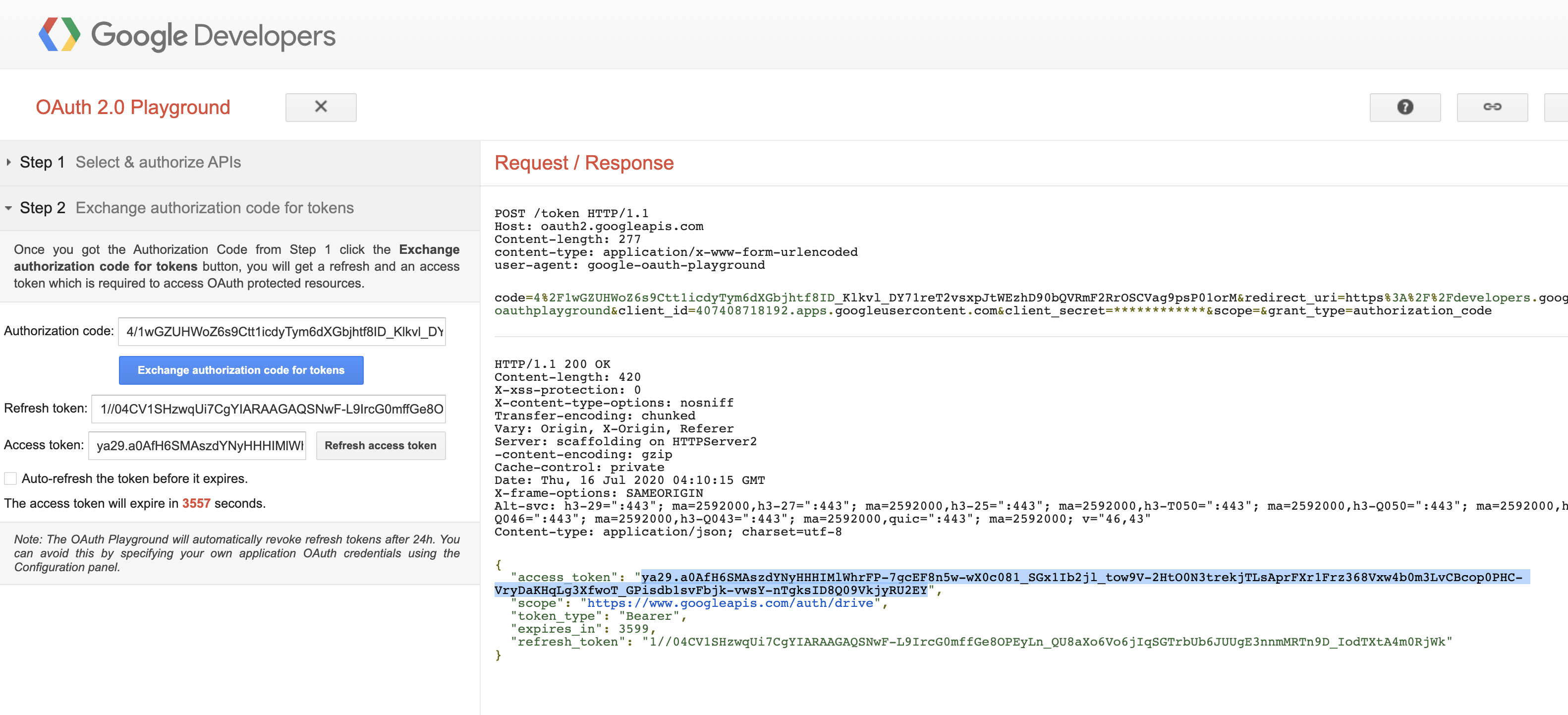The width and height of the screenshot is (1568, 715).
Task: Collapse the Step 2 arrow
Action: 8,208
